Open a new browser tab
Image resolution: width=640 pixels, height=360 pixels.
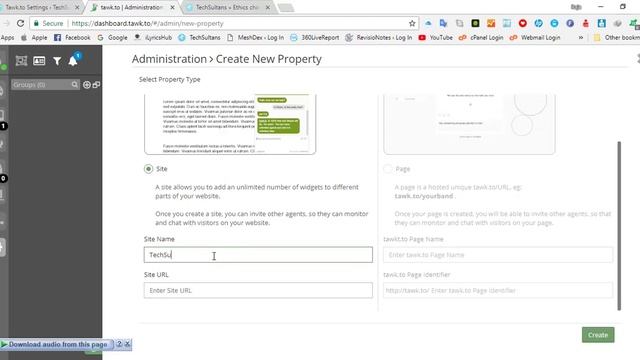[x=286, y=8]
